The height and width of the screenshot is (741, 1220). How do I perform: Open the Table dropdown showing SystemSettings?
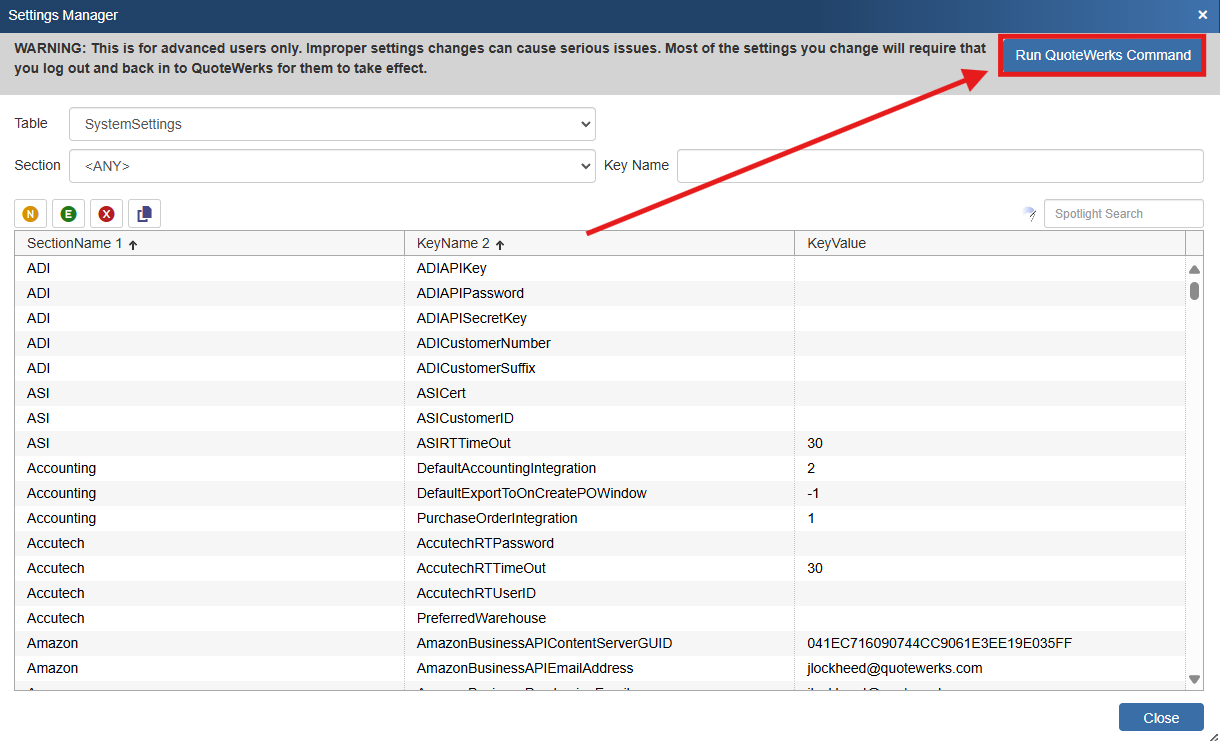click(x=332, y=124)
